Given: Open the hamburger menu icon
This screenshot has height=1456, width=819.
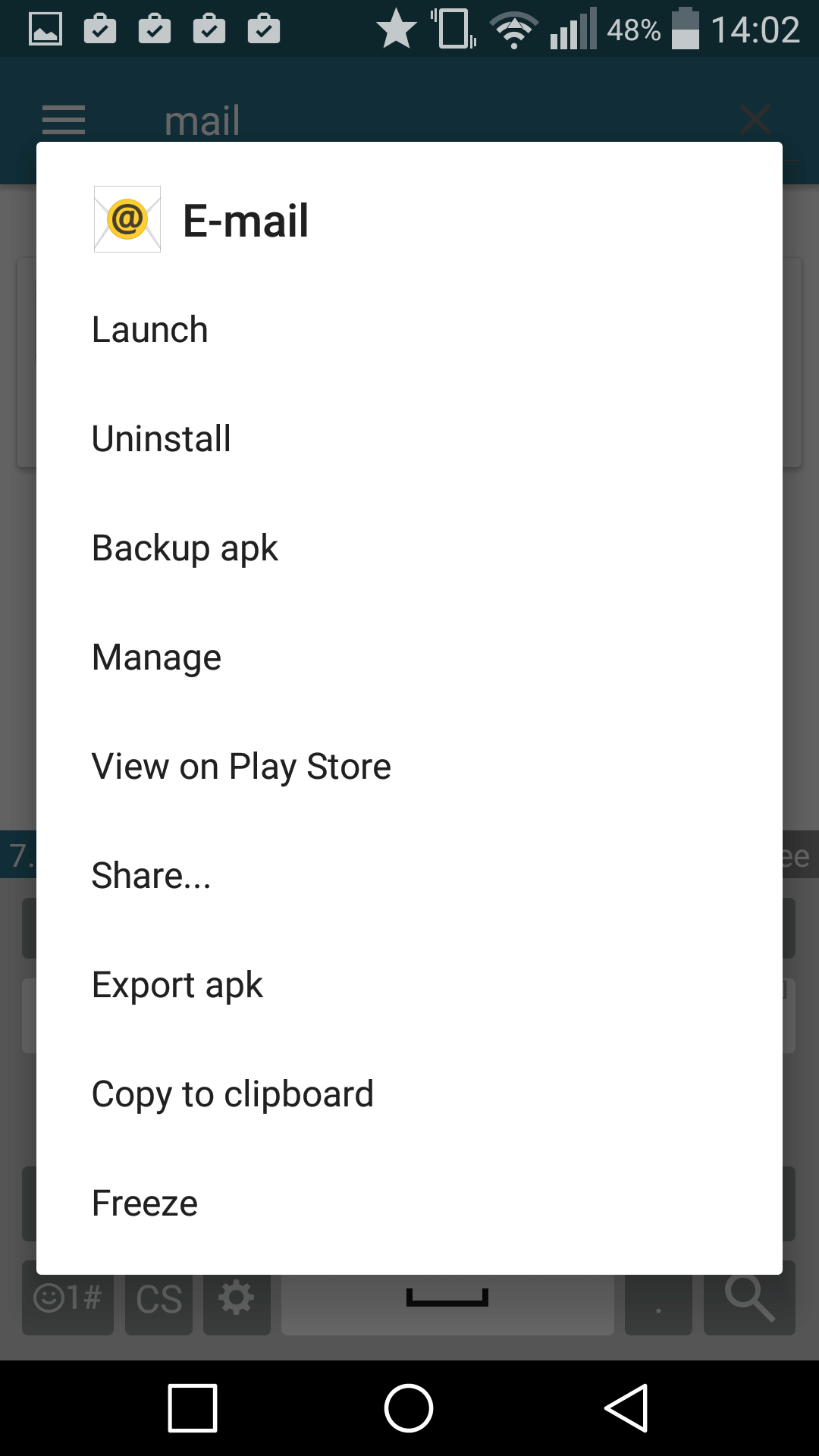Looking at the screenshot, I should tap(64, 120).
